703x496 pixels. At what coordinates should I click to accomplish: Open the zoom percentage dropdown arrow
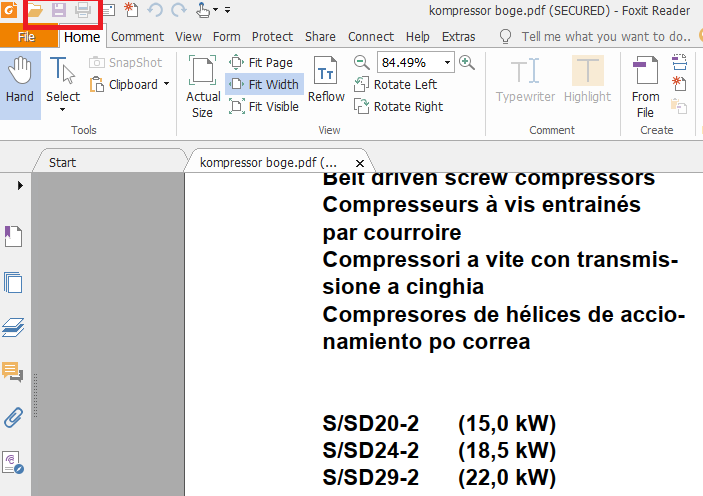(447, 62)
